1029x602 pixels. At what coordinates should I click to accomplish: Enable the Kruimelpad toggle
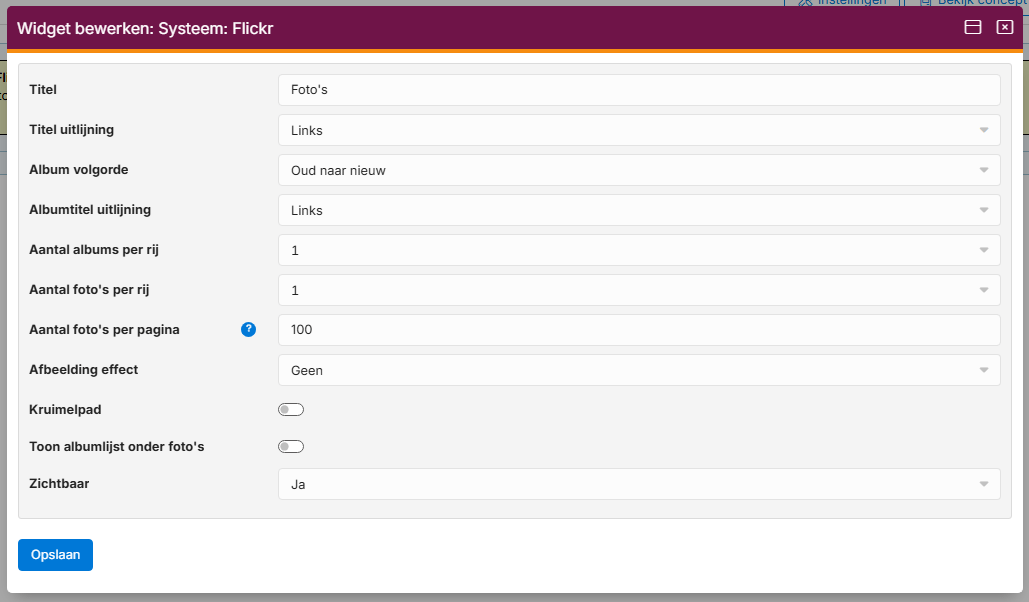click(x=290, y=410)
